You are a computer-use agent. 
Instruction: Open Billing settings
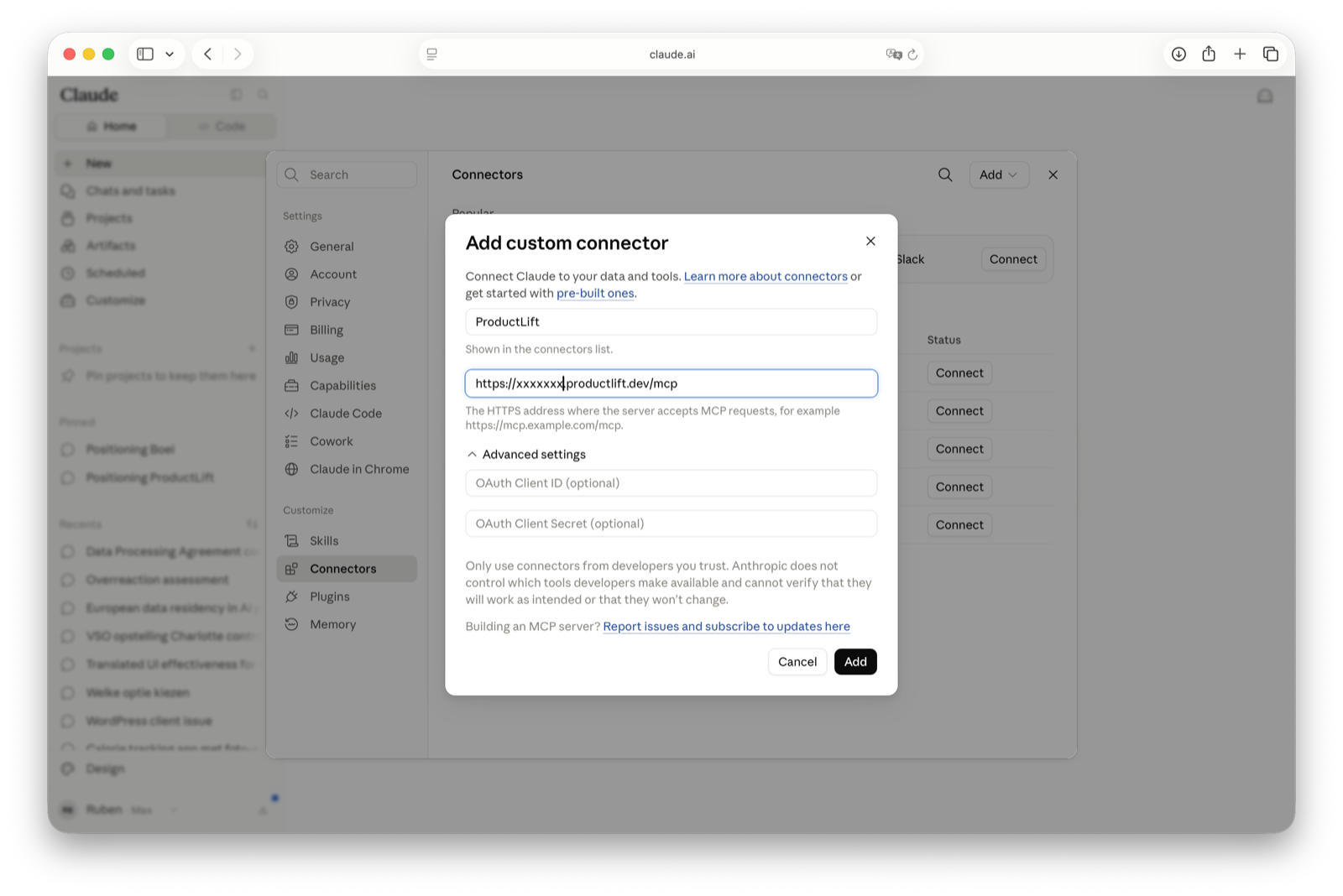pyautogui.click(x=347, y=330)
